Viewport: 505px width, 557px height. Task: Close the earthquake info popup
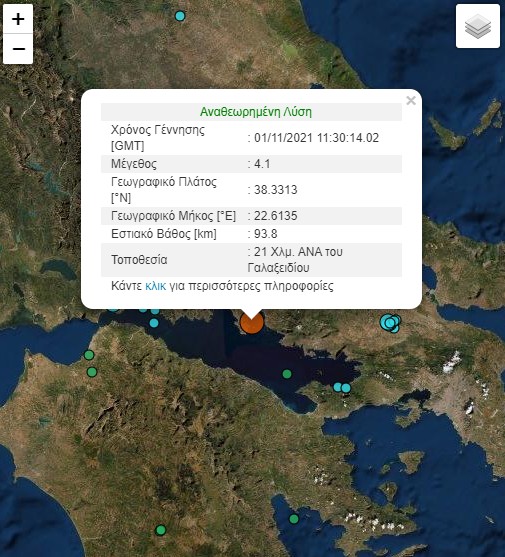(x=411, y=101)
